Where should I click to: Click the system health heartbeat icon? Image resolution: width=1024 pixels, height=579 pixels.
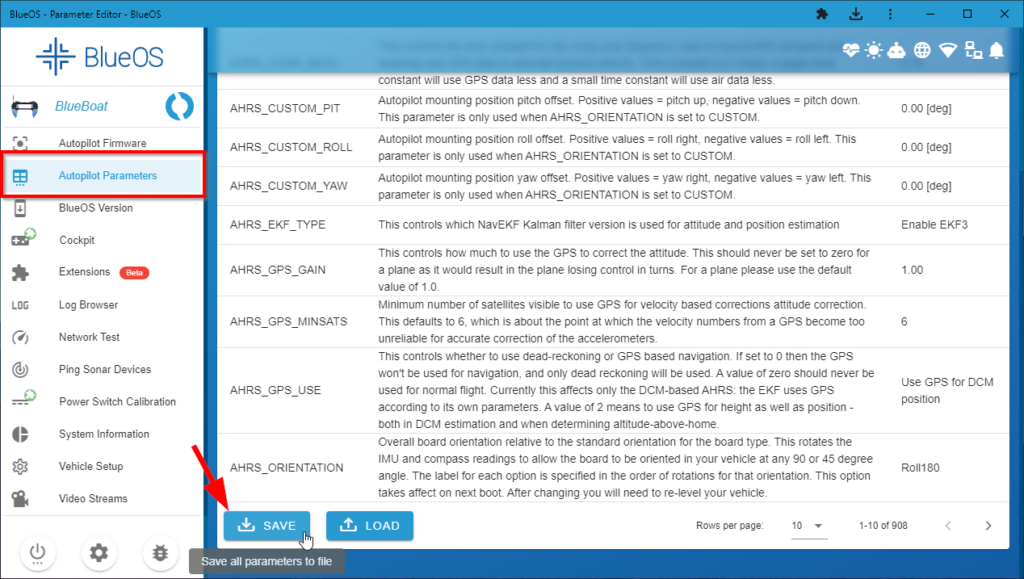pyautogui.click(x=853, y=49)
